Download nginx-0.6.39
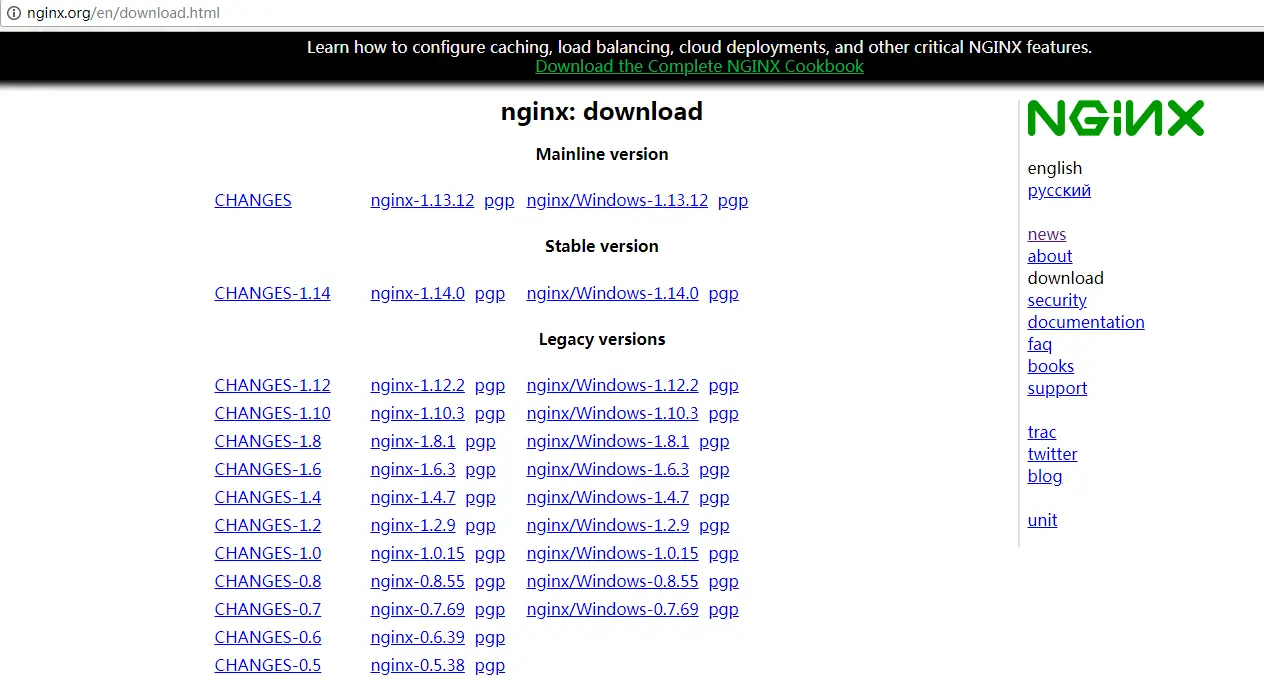1264x689 pixels. (417, 637)
